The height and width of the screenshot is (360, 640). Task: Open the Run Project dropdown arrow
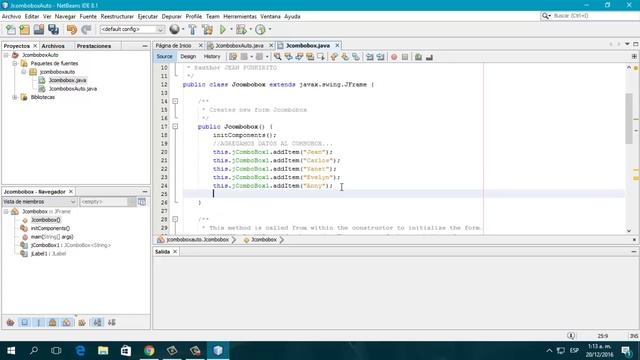click(x=231, y=29)
